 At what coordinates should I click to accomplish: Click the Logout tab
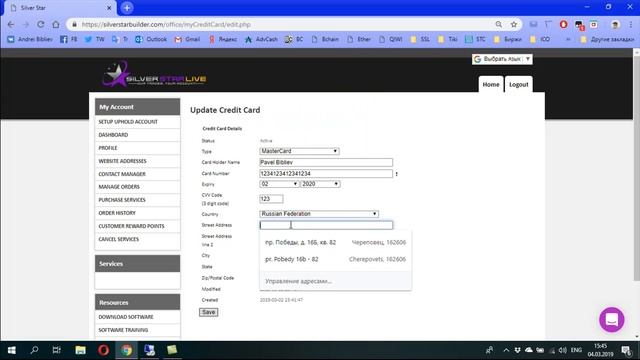[518, 84]
